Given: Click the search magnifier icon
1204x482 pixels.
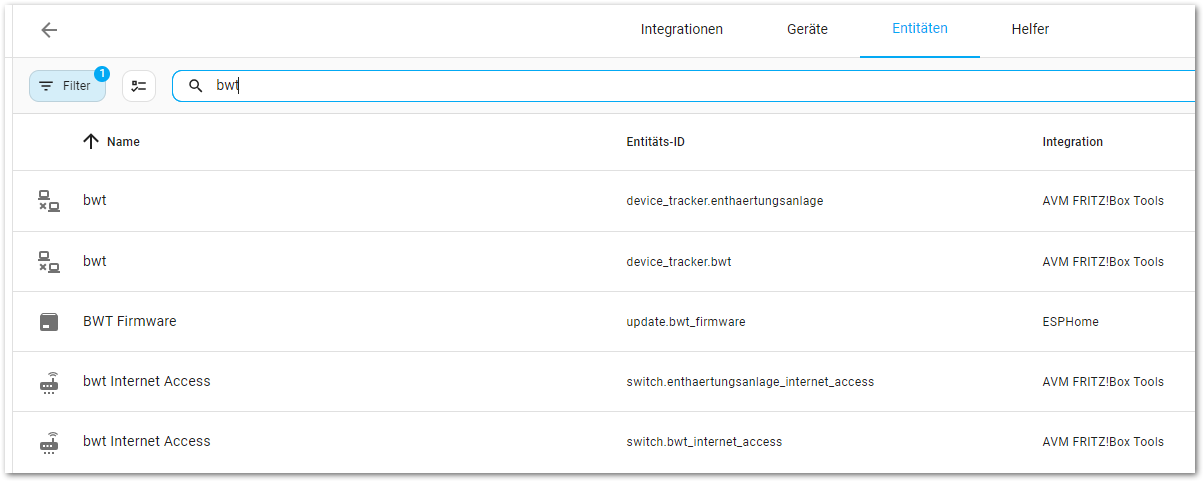Looking at the screenshot, I should 196,86.
